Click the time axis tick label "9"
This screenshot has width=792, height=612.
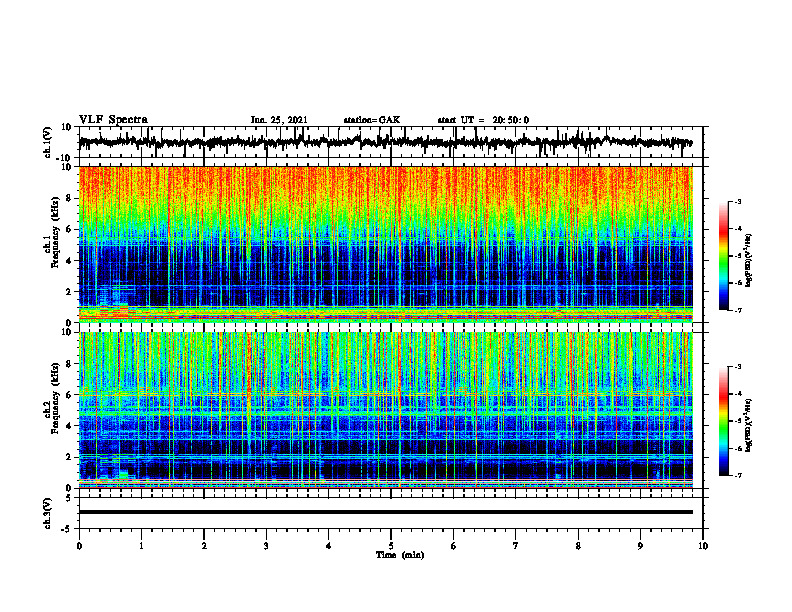640,546
